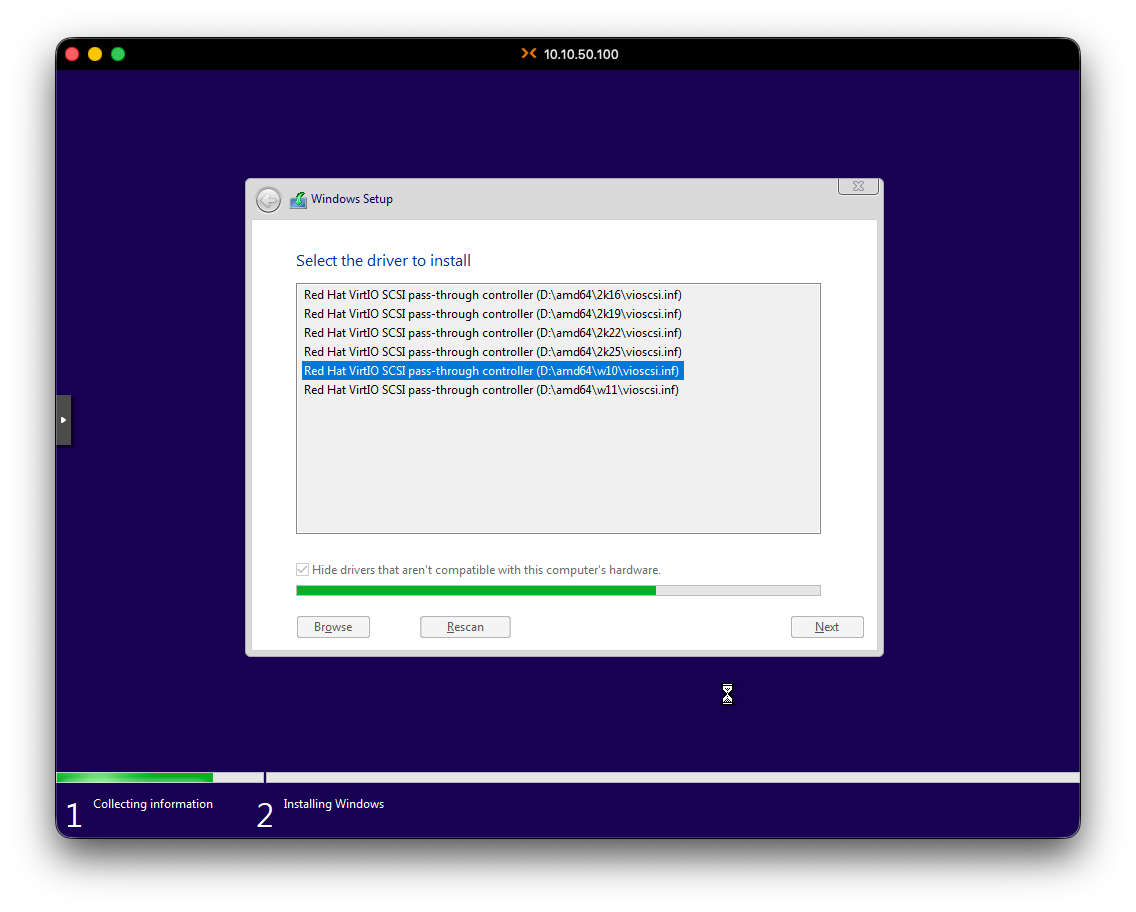Click the Browse button
This screenshot has width=1136, height=912.
333,627
